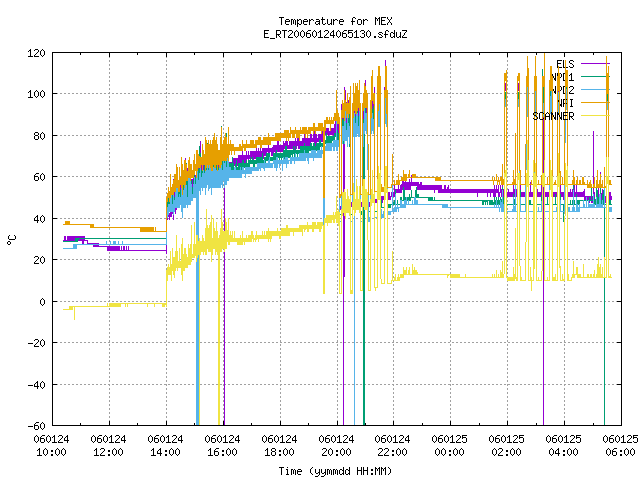Click the °C y-axis unit label

pyautogui.click(x=12, y=240)
